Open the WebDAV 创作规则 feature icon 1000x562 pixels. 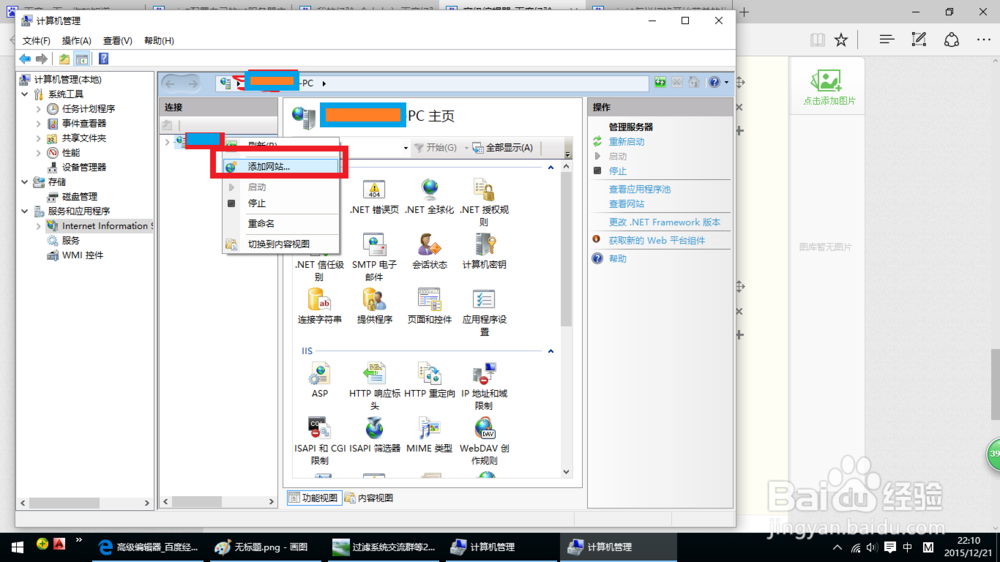[484, 441]
